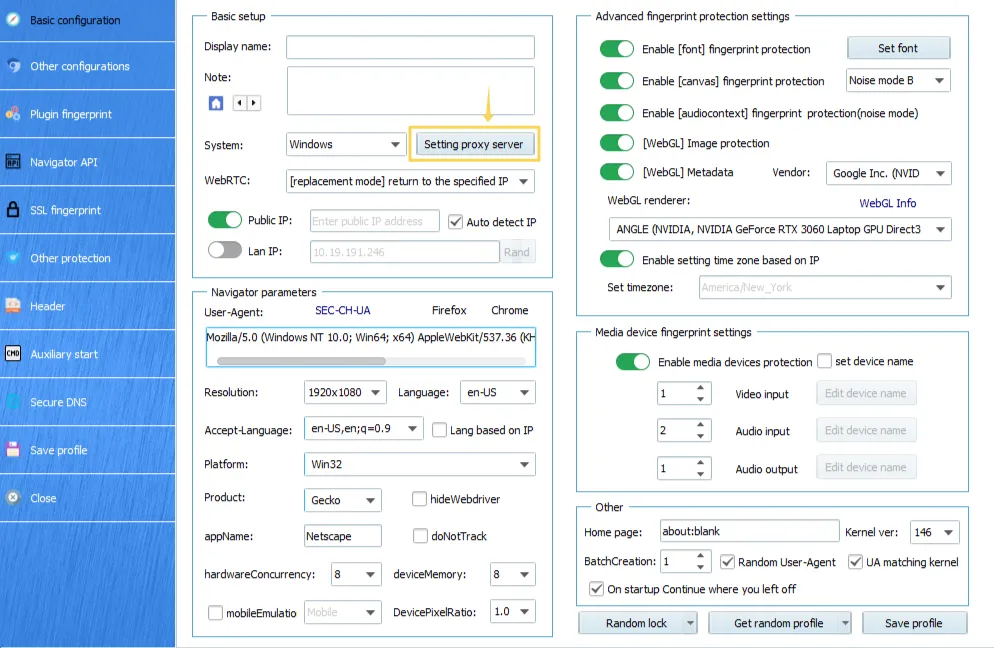Check Lang based on IP checkbox

[439, 430]
